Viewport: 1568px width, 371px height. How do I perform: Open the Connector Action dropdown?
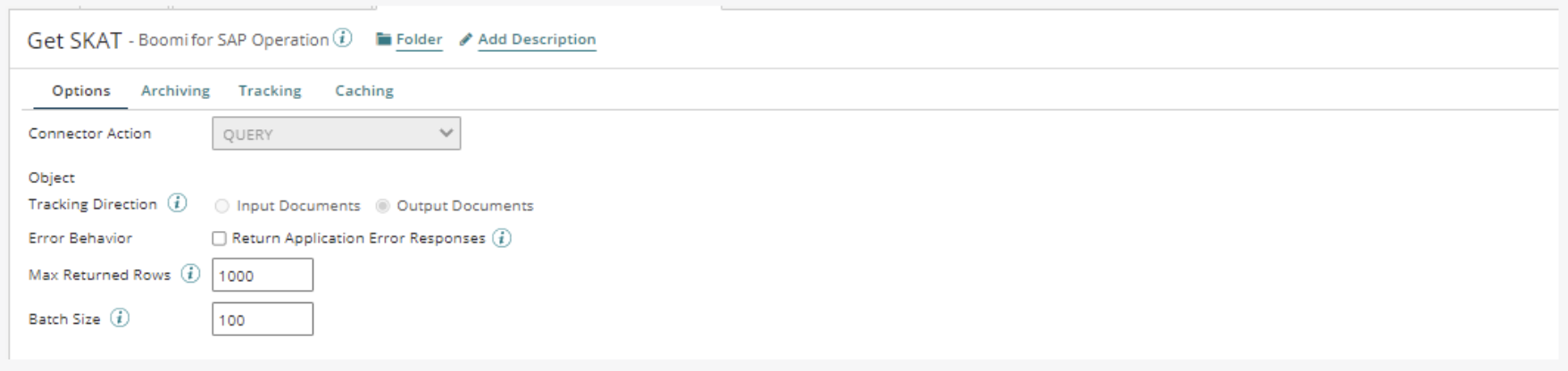pyautogui.click(x=336, y=134)
